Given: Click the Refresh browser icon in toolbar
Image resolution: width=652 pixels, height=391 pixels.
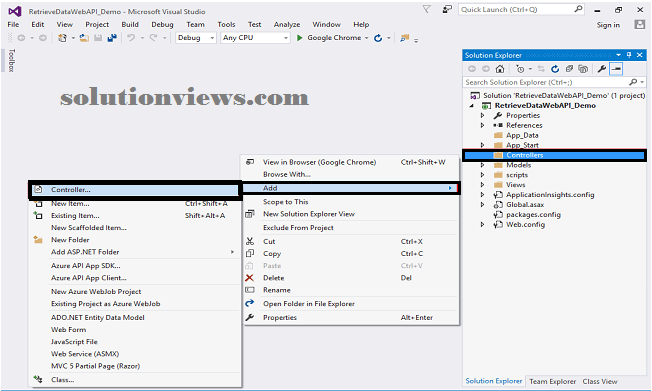Looking at the screenshot, I should pos(378,38).
